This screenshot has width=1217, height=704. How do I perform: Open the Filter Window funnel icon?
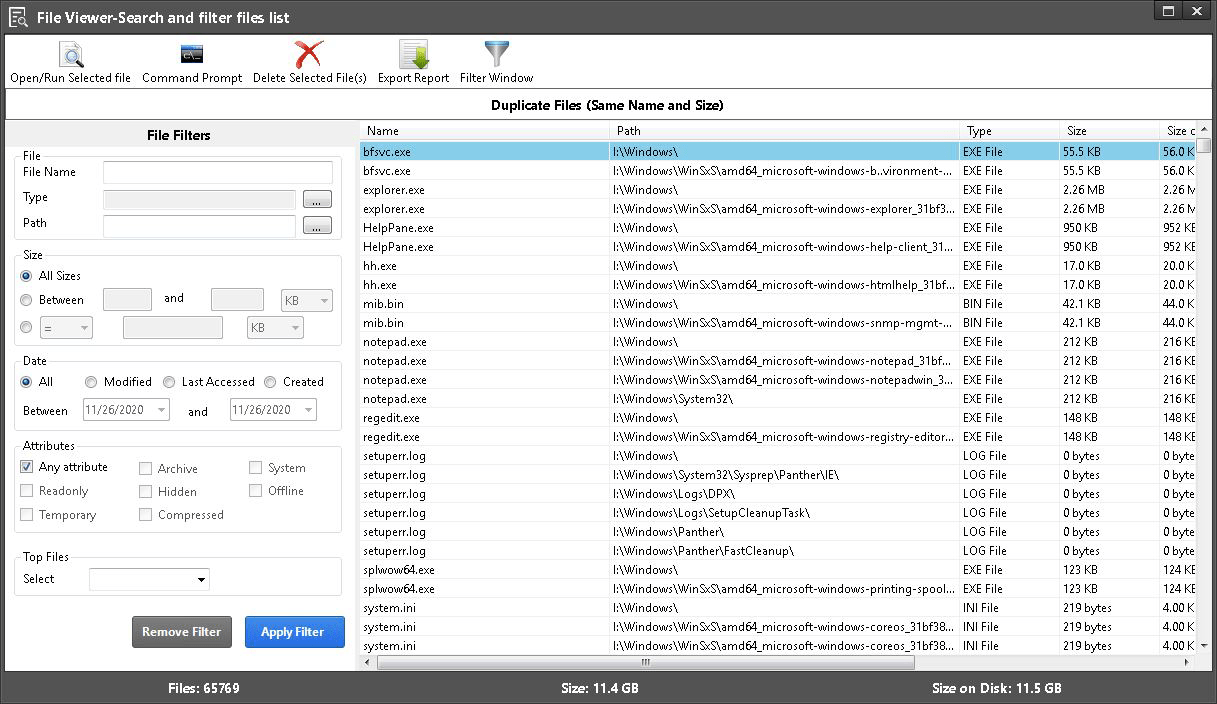coord(496,54)
